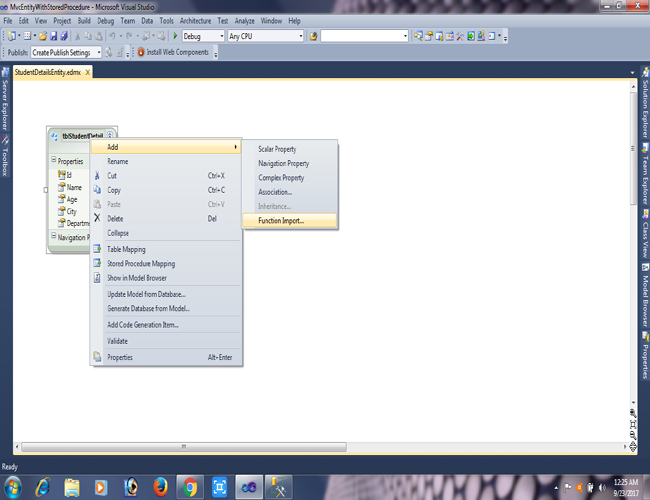
Task: Open Model Browser side tab
Action: point(645,295)
